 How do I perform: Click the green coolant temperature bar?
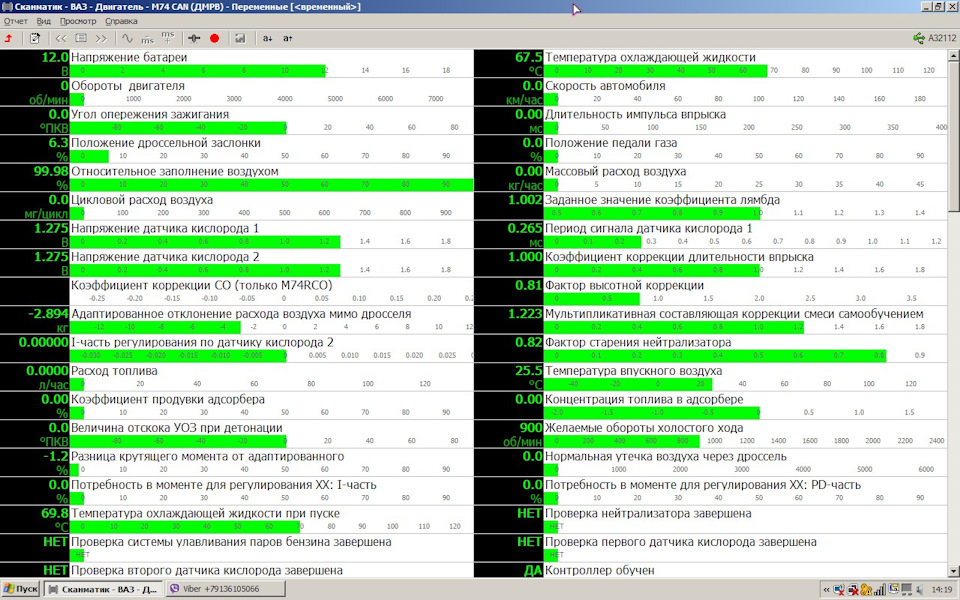click(x=655, y=70)
